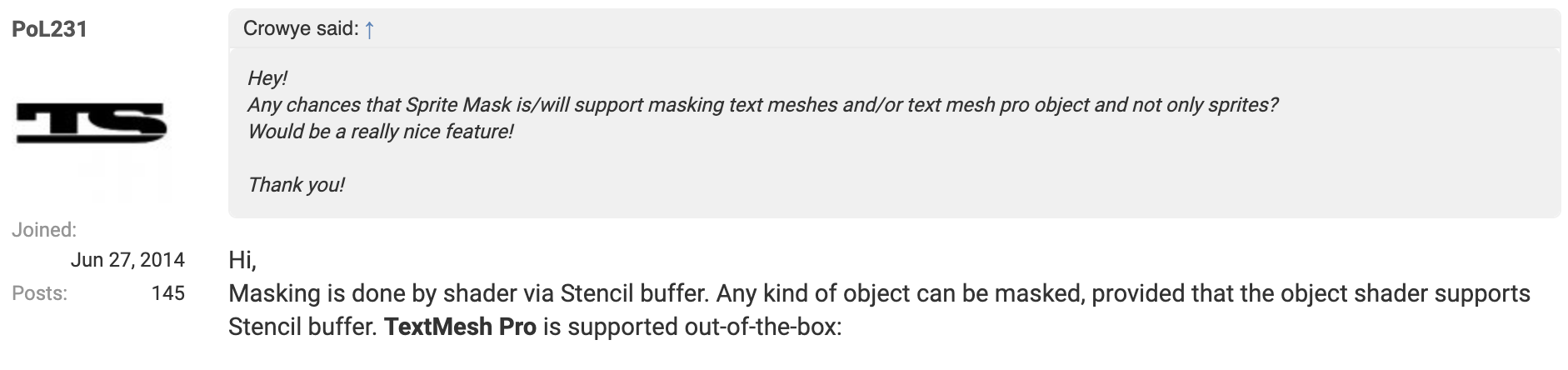Screen dimensions: 1568x370
Task: Click the join date Jun 27, 2014
Action: pos(127,261)
